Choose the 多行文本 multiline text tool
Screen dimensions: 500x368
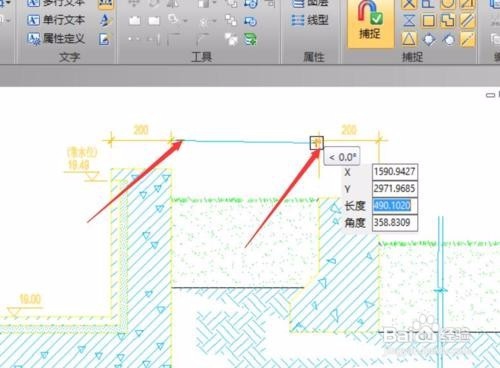click(x=56, y=3)
